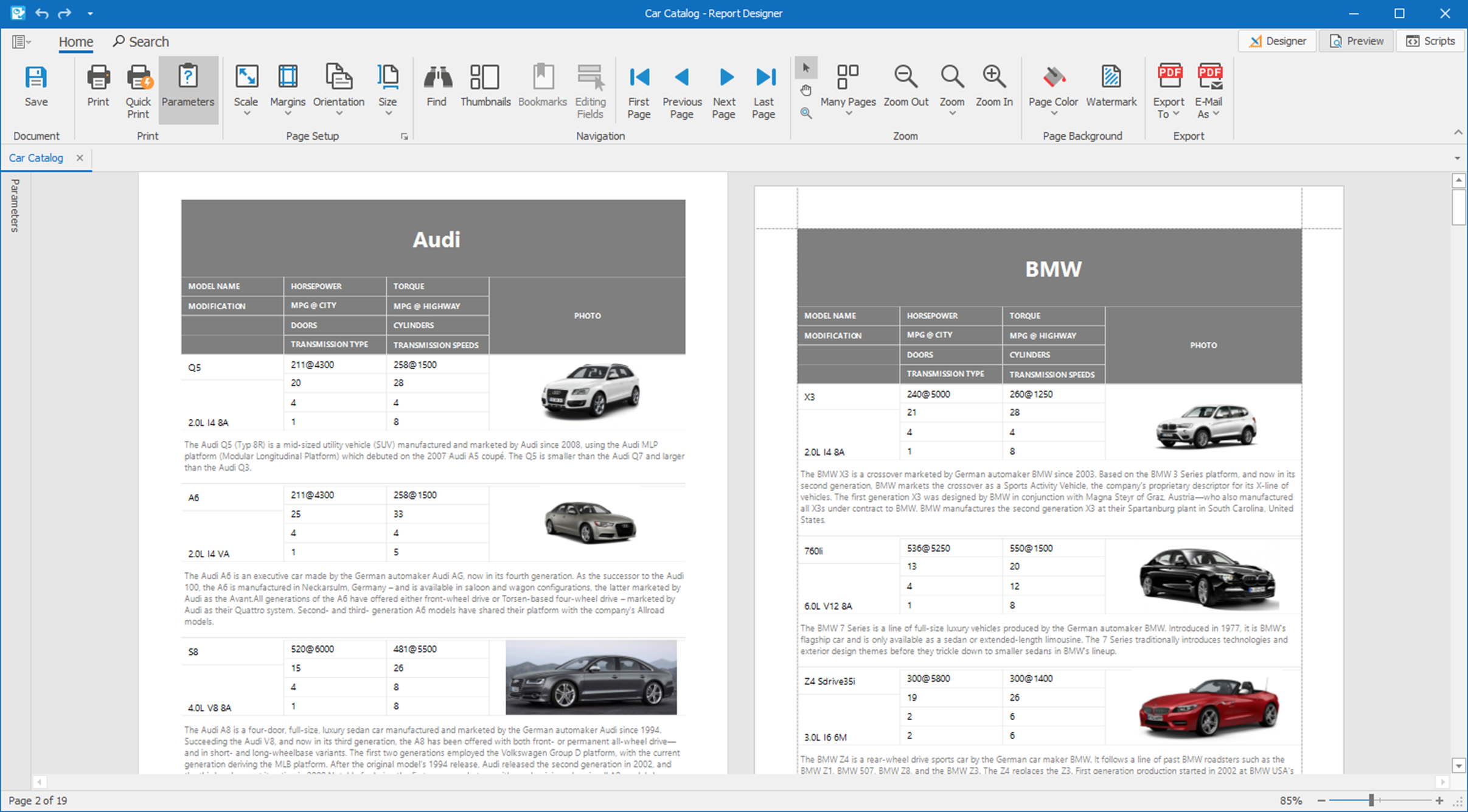
Task: Click the status bar zoom slider handle
Action: [1371, 800]
